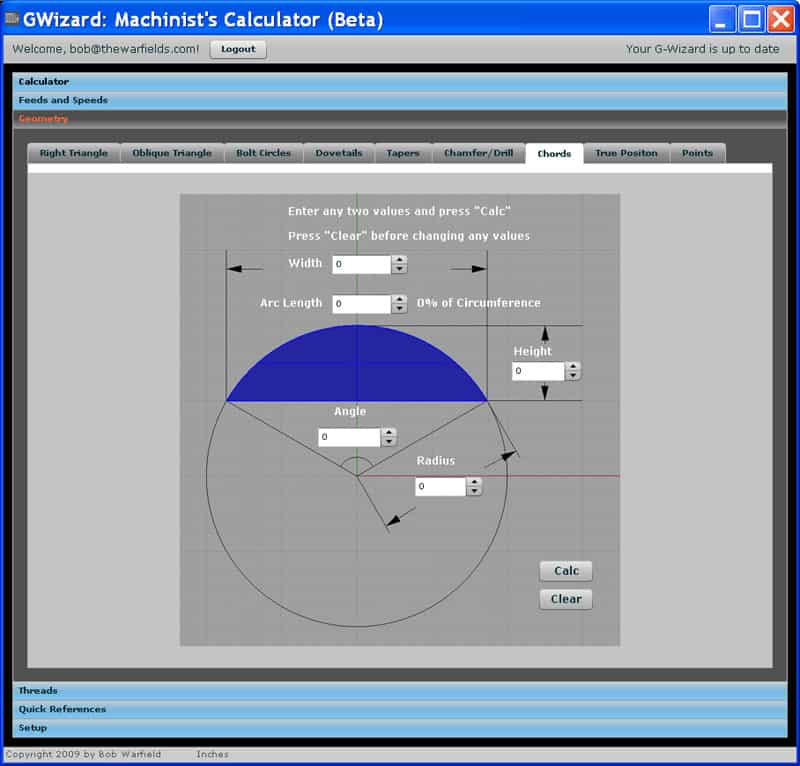Open the Quick References panel
Viewport: 800px width, 766px height.
62,709
